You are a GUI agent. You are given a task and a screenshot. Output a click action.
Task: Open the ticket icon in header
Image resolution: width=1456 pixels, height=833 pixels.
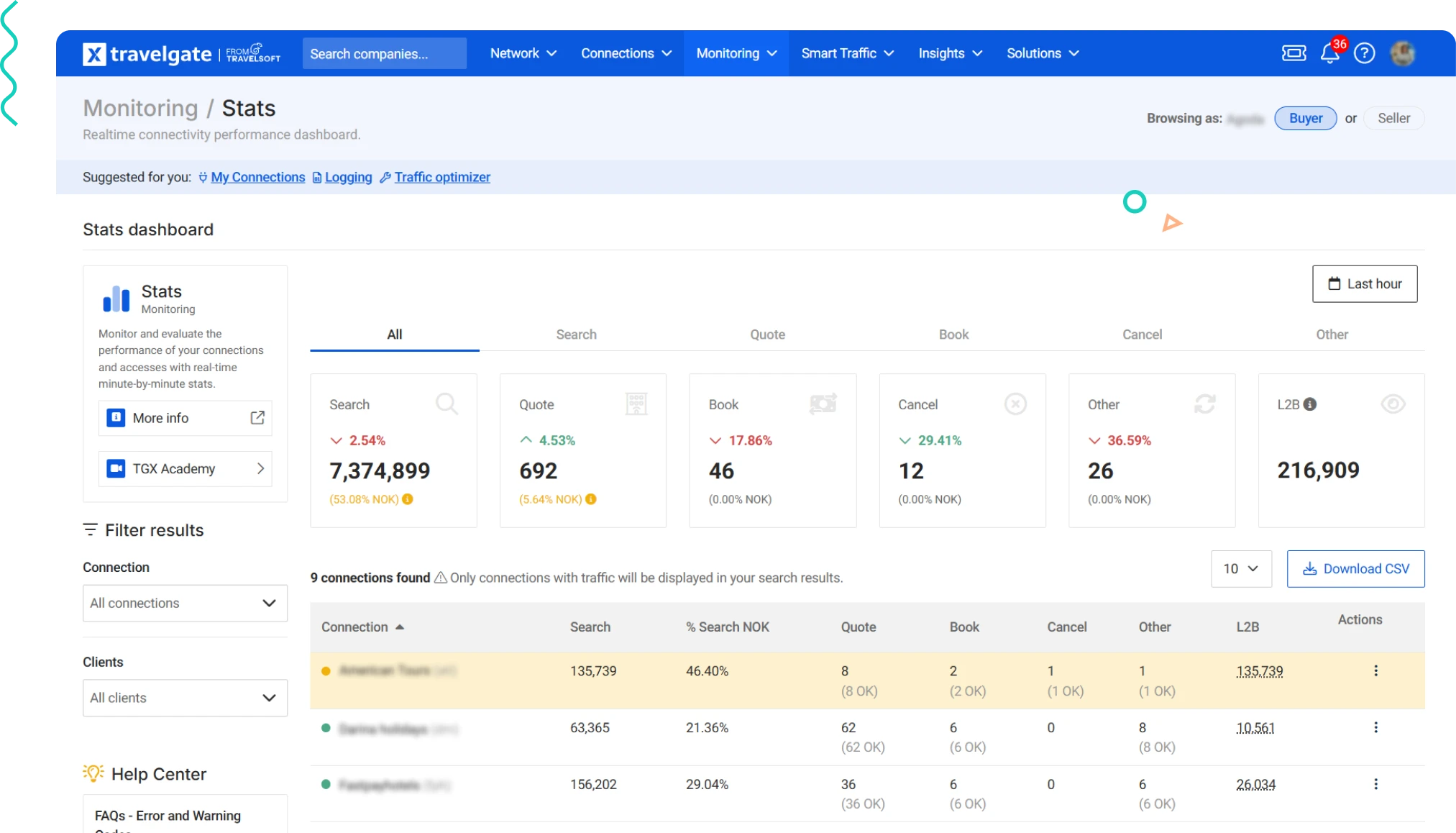[x=1294, y=53]
